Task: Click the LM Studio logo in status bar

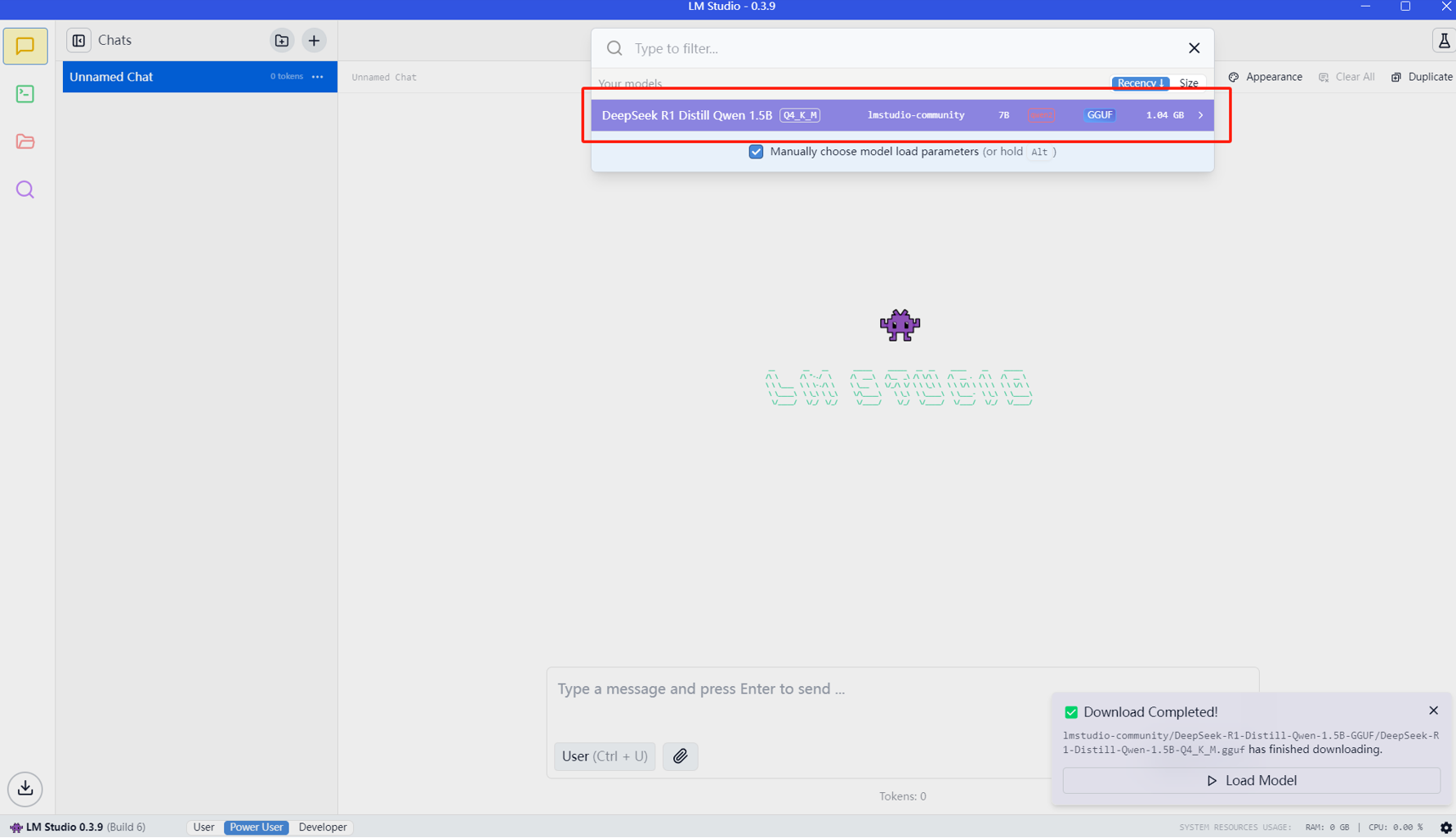Action: point(16,827)
